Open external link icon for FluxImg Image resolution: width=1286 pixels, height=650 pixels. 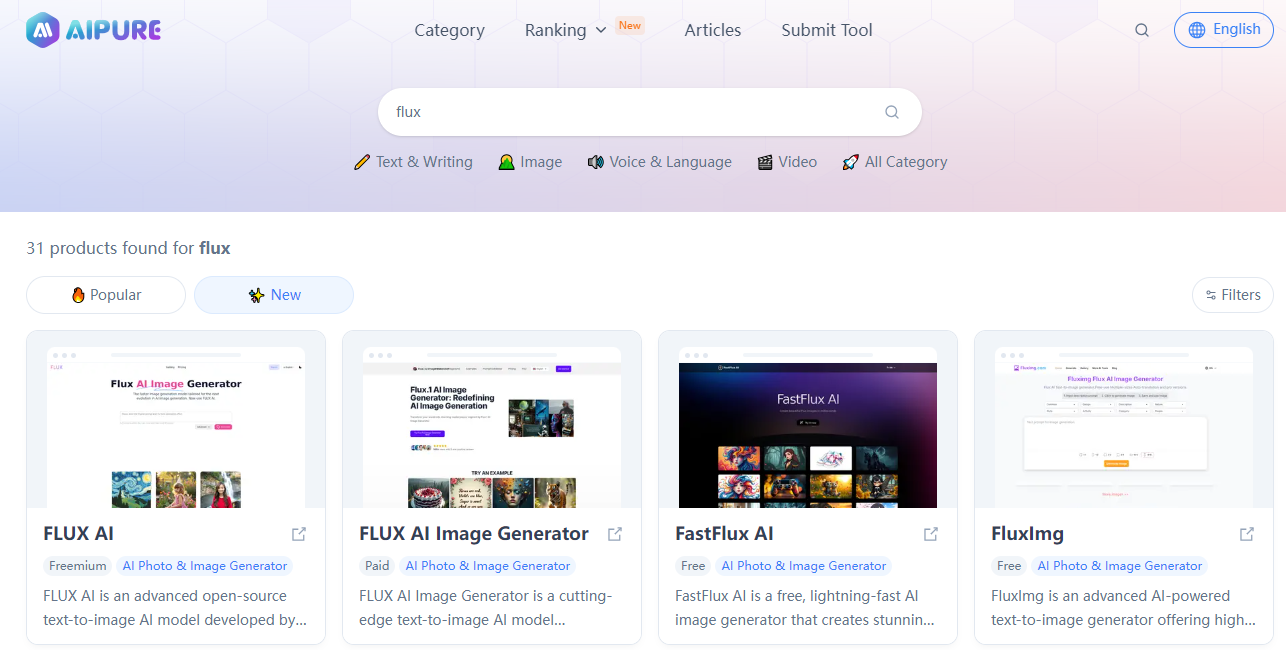[x=1247, y=534]
